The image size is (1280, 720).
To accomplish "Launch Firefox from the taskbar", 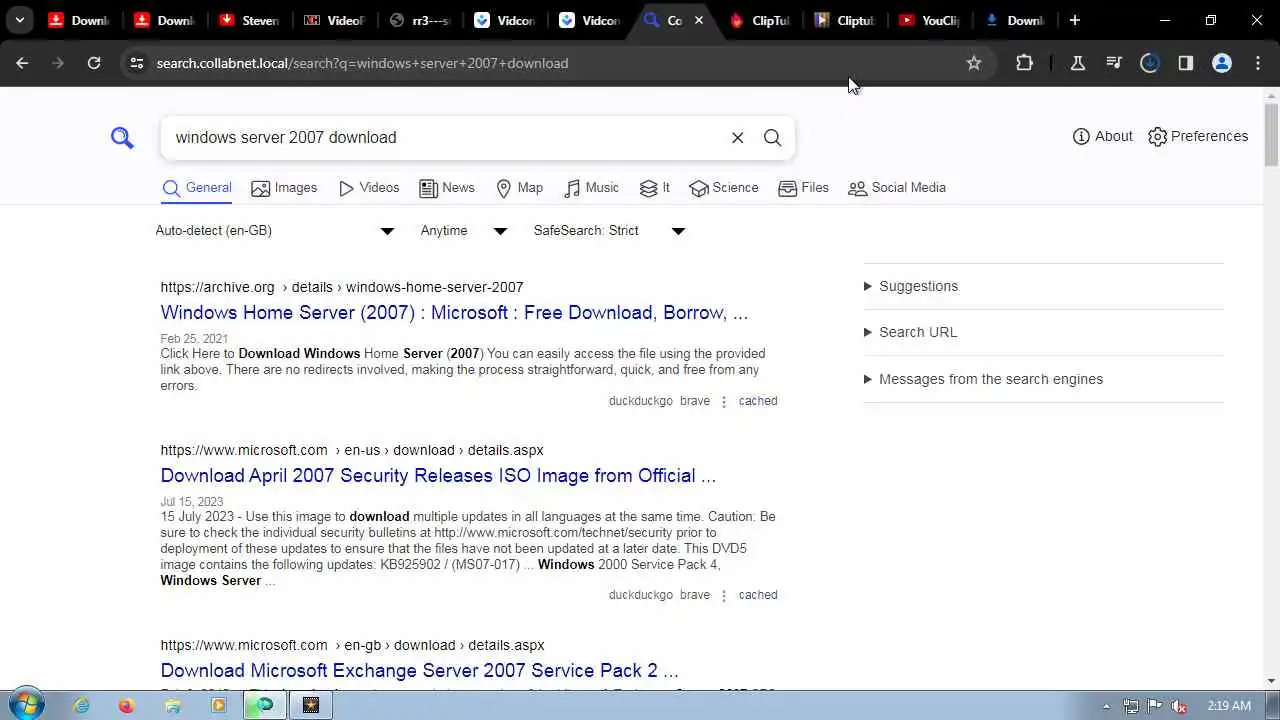I will point(126,705).
